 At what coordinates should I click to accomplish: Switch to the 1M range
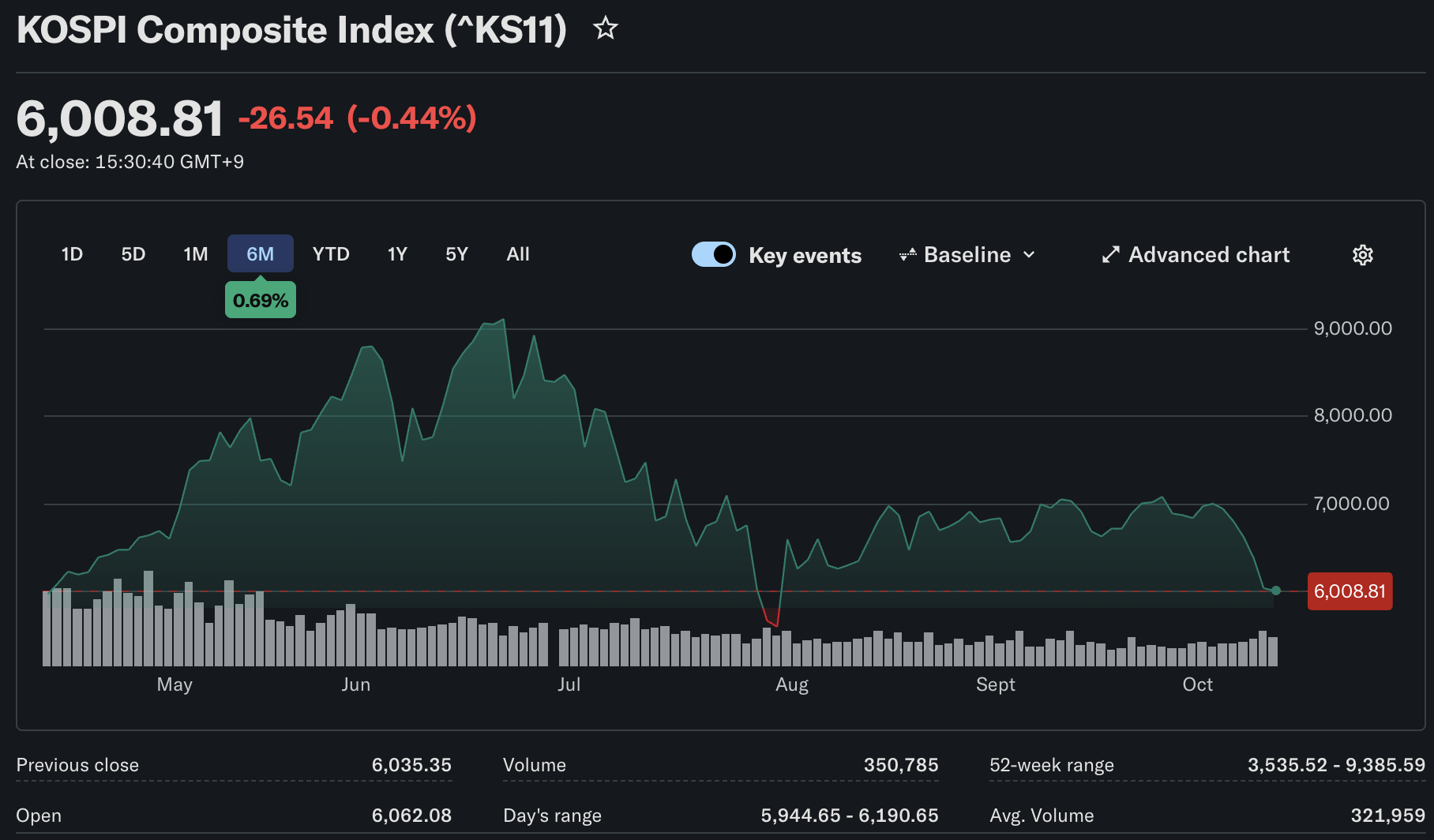tap(196, 254)
